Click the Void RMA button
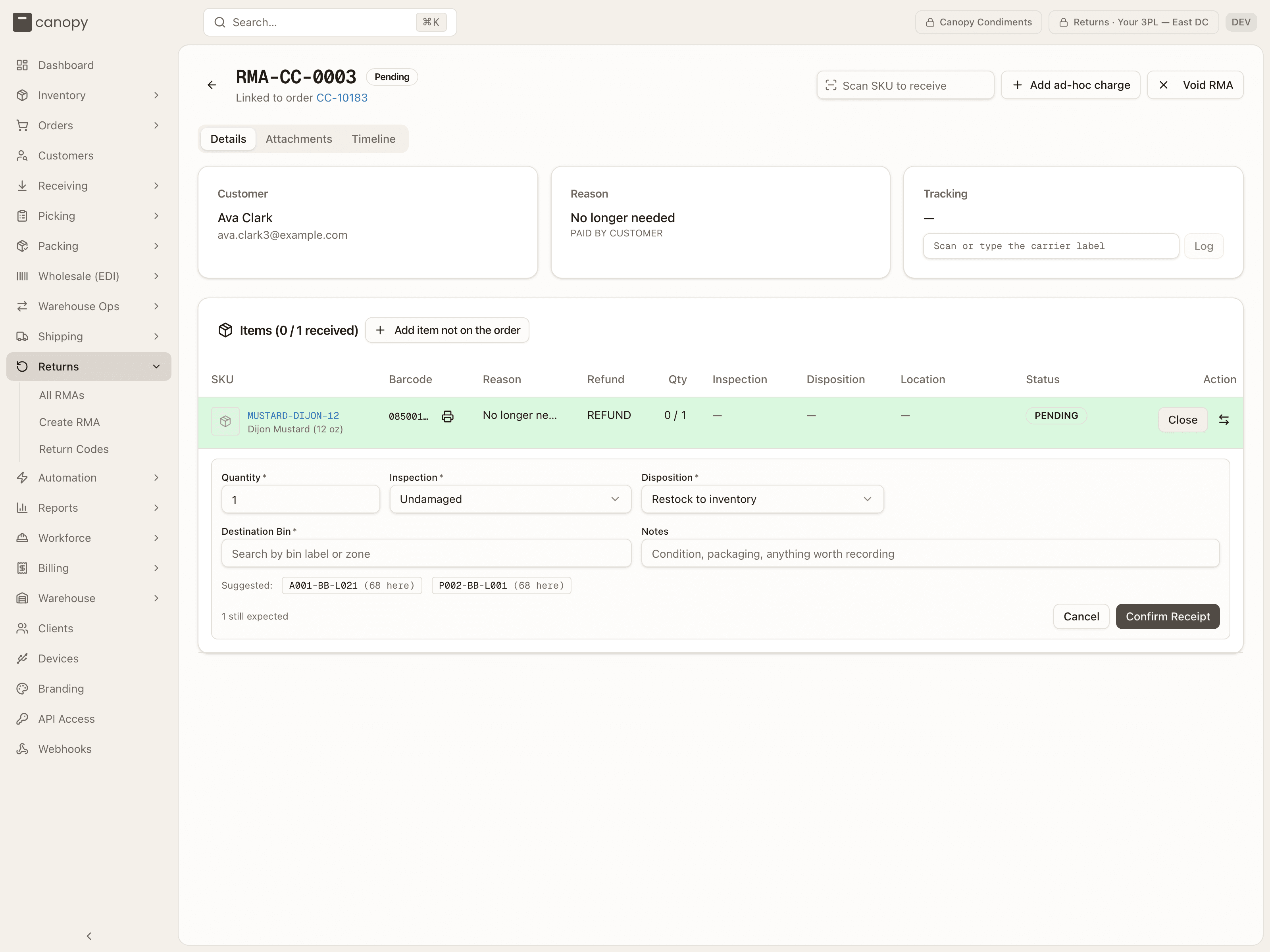The image size is (1270, 952). (x=1195, y=85)
